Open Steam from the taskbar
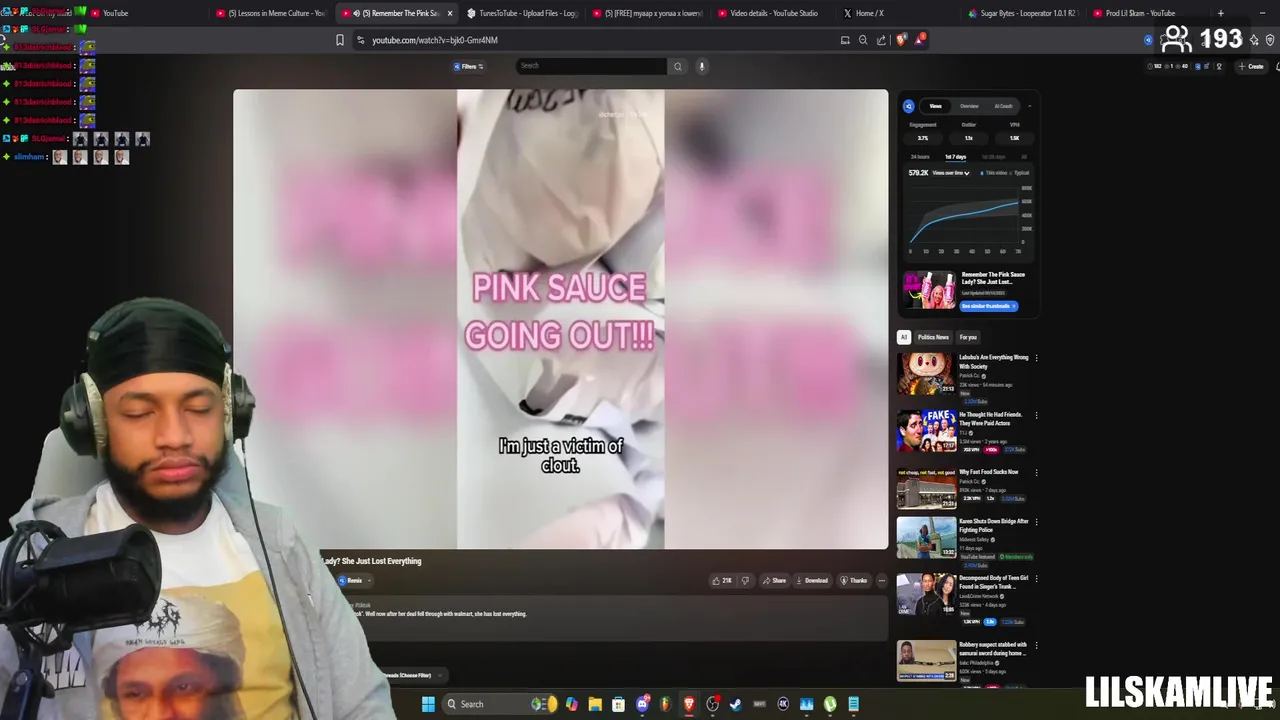1280x720 pixels. click(x=736, y=704)
